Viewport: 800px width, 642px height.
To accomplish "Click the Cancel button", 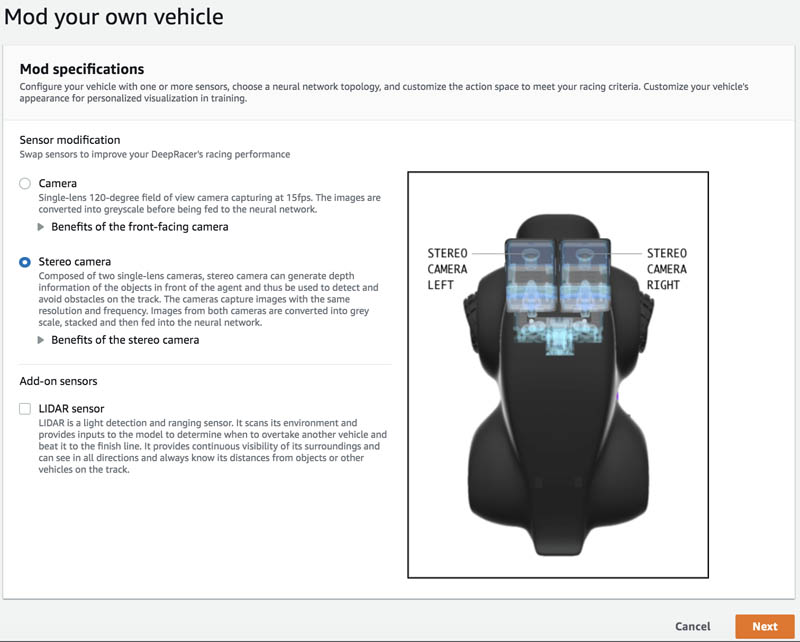I will tap(692, 626).
